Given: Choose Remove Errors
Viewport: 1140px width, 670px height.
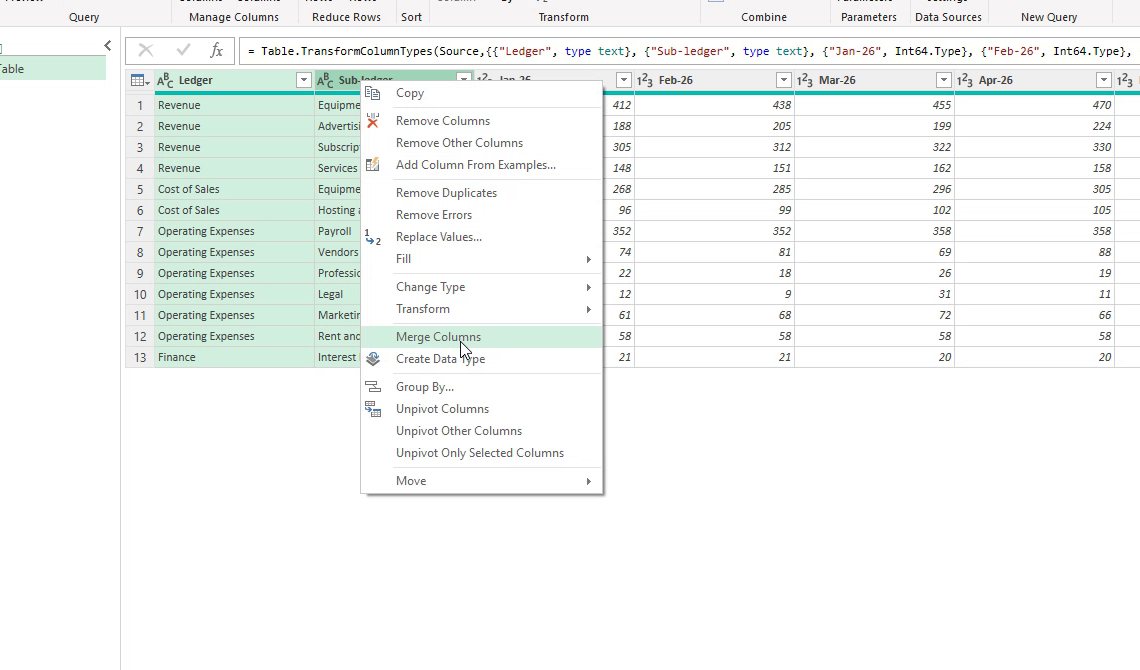Looking at the screenshot, I should 481,215.
